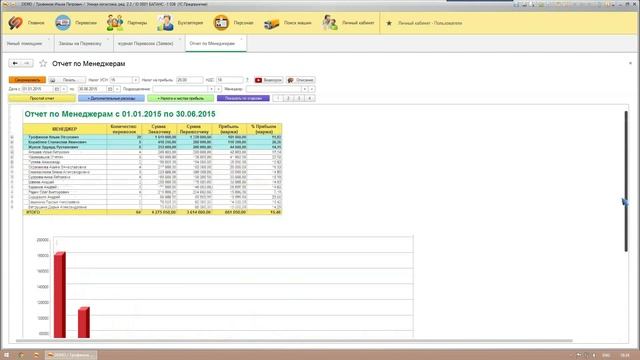
Task: Switch to Журнал Перевозок (Заявок) tab
Action: point(146,43)
